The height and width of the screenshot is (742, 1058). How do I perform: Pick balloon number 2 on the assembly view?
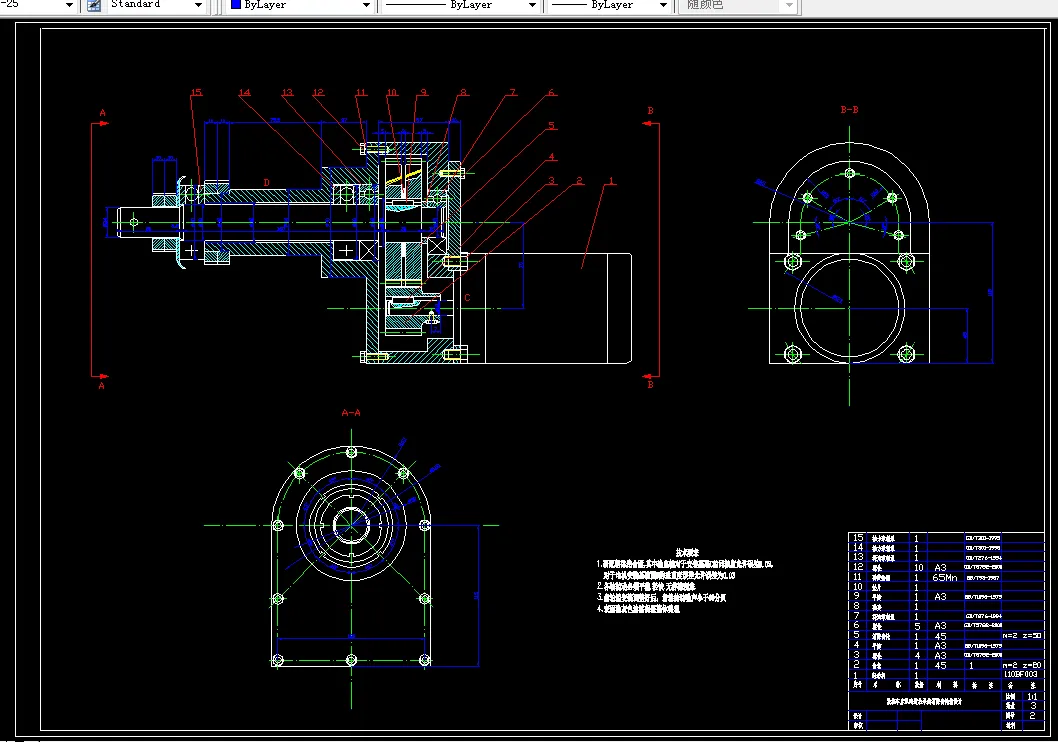pos(579,181)
